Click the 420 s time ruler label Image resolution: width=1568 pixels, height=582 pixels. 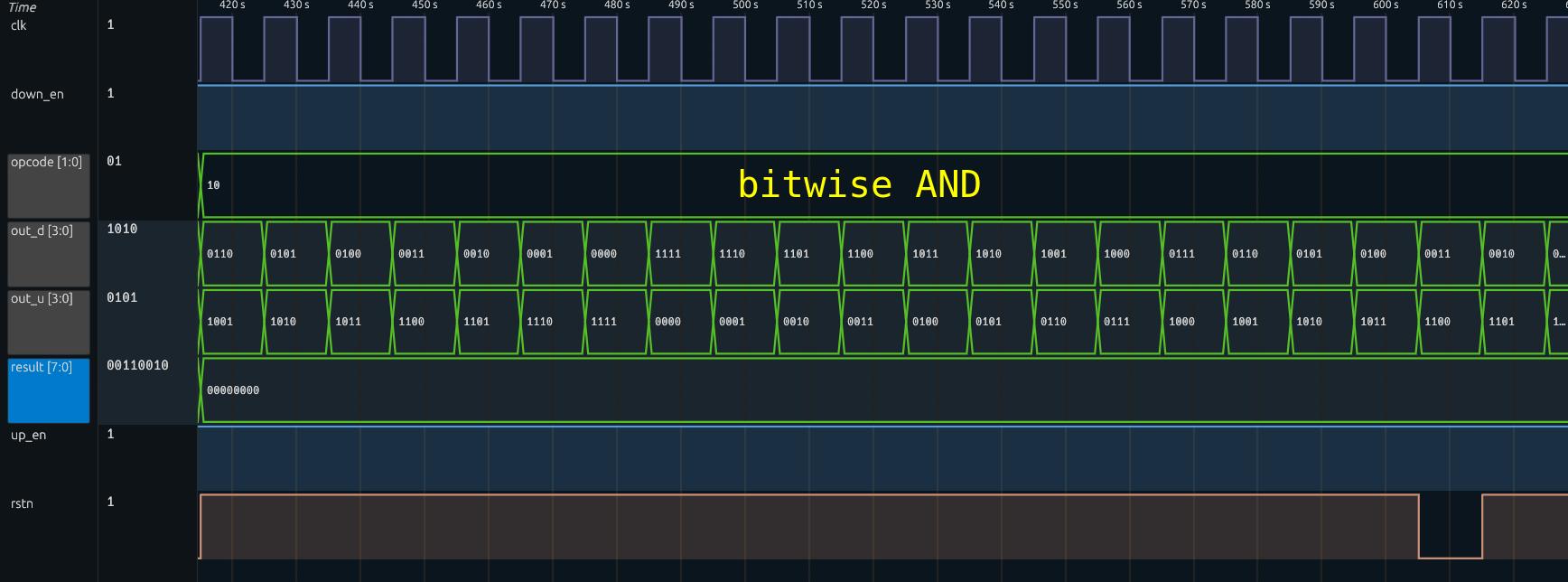232,5
